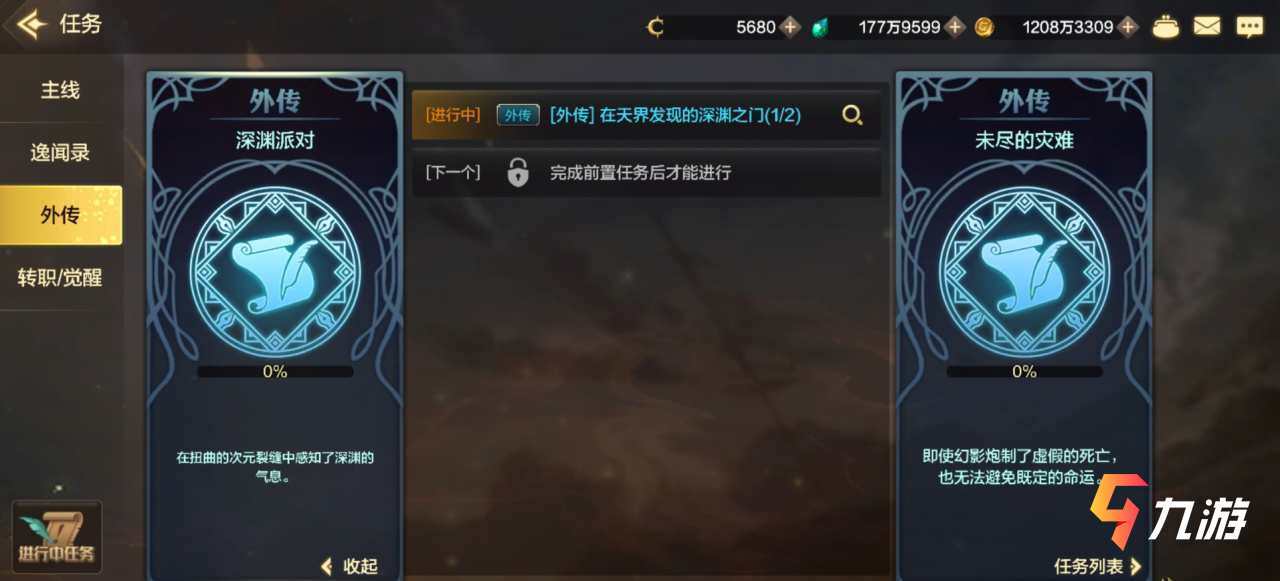Go back using the arrow next to 任务
The height and width of the screenshot is (581, 1280).
click(x=32, y=24)
